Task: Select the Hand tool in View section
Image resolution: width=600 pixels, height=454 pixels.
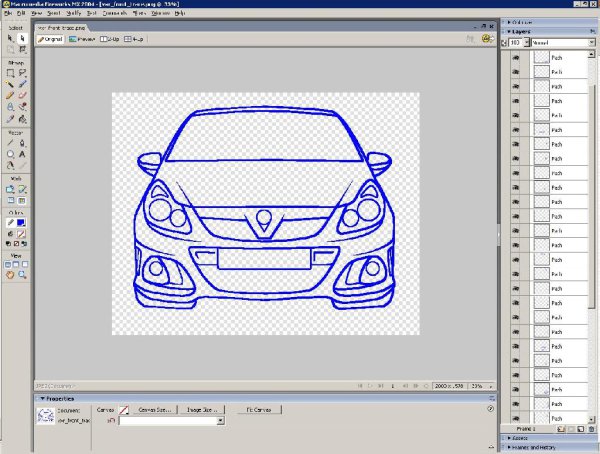Action: click(10, 273)
